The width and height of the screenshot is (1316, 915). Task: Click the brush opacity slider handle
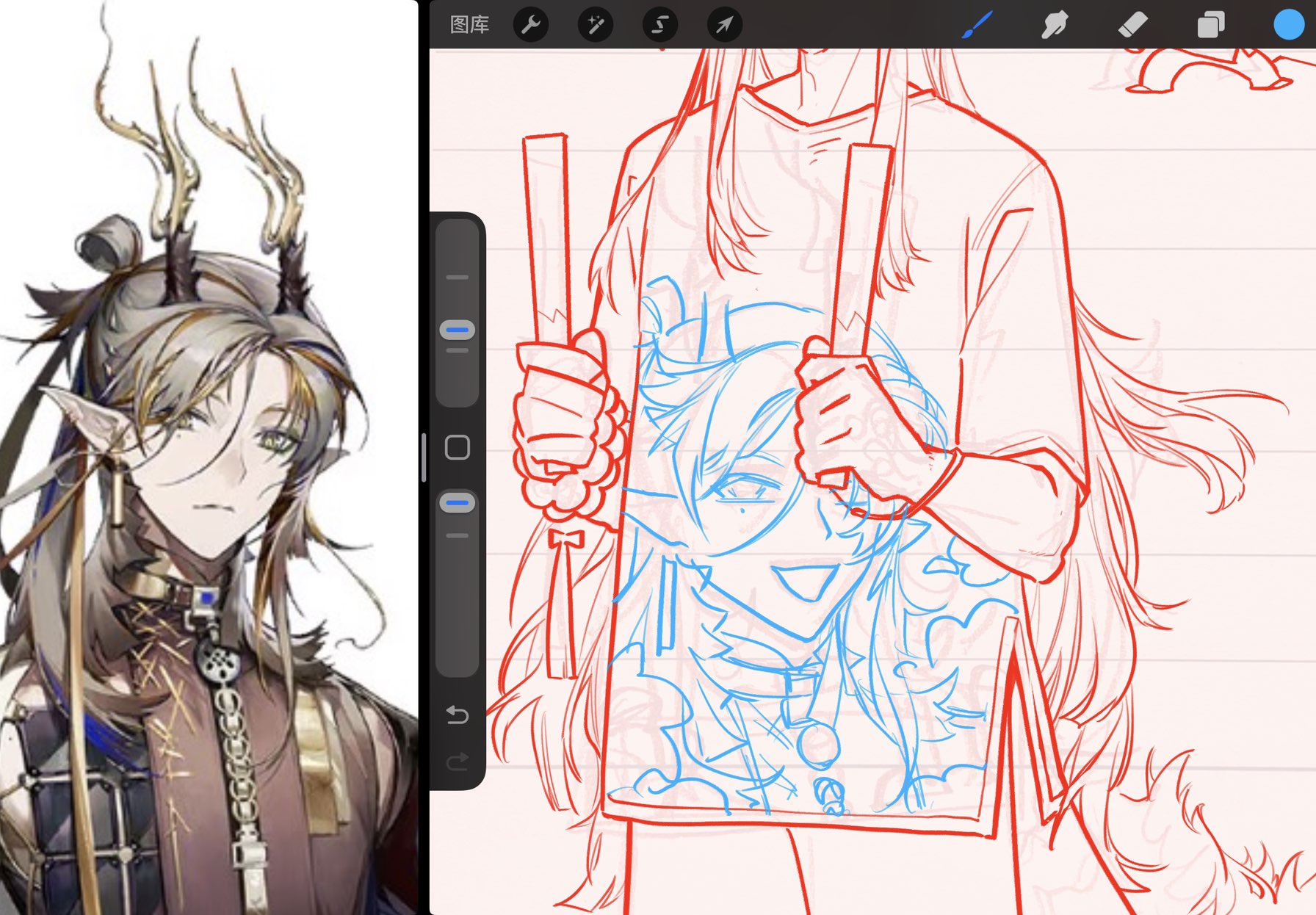(x=458, y=503)
